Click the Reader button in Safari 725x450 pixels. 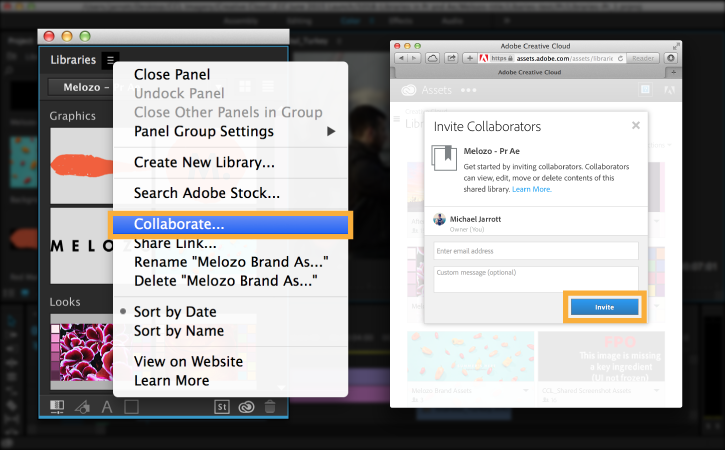(643, 58)
